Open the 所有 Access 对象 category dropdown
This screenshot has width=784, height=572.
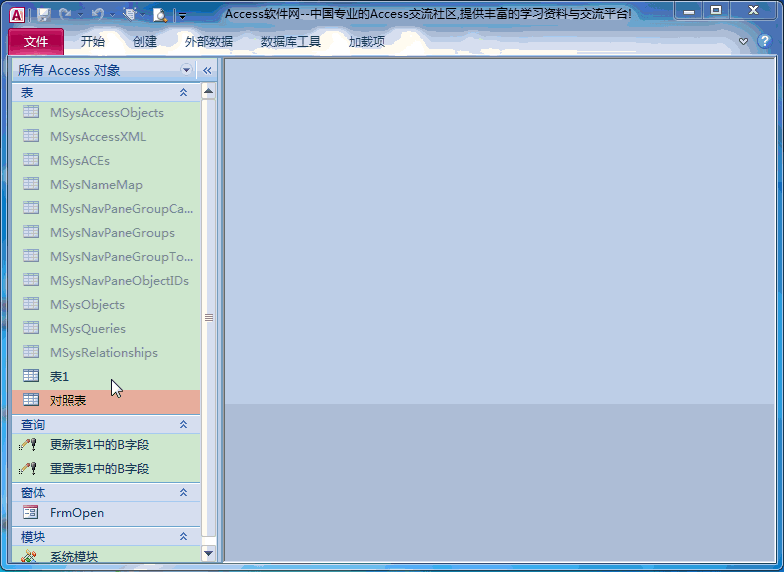point(186,70)
